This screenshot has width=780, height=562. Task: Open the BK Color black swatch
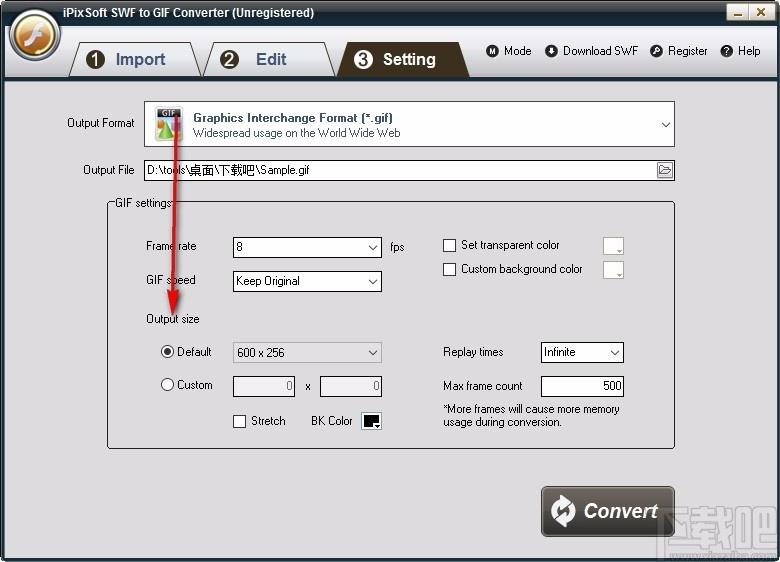[372, 421]
